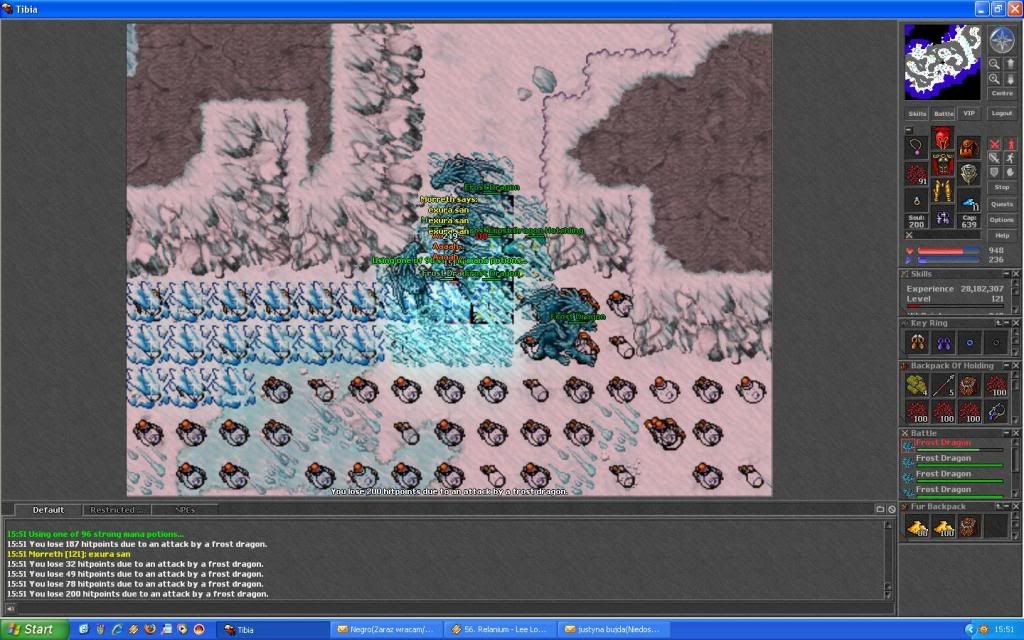Select the boots equipment slot
1024x640 pixels.
pos(942,217)
